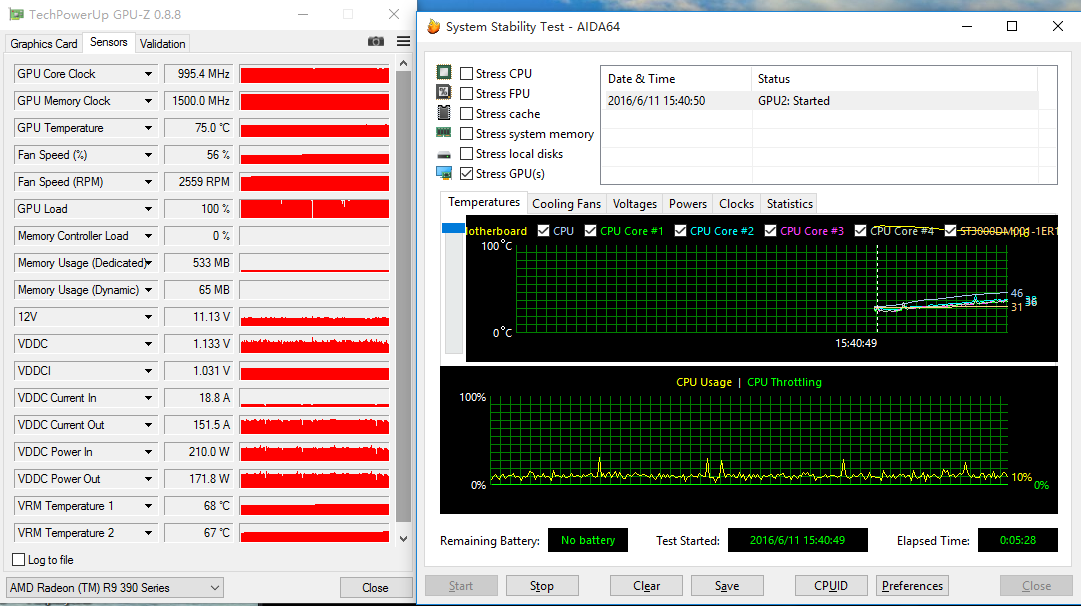Click the CPU chip icon beside Stress CPU
Screen dimensions: 1081x606
444,72
